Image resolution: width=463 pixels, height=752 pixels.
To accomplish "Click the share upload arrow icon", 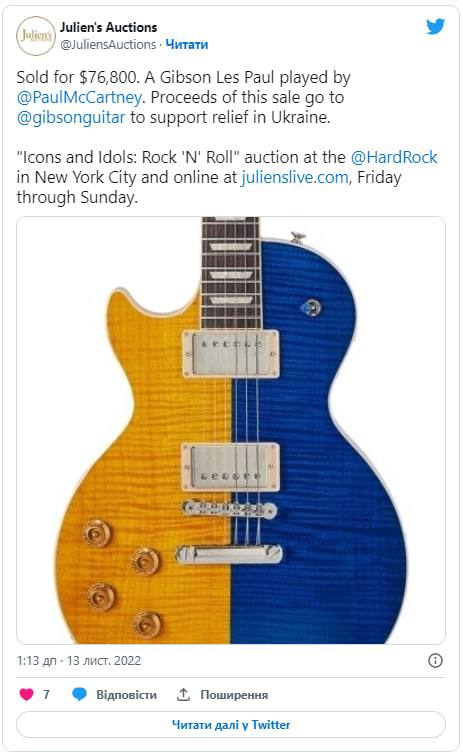I will click(x=183, y=694).
